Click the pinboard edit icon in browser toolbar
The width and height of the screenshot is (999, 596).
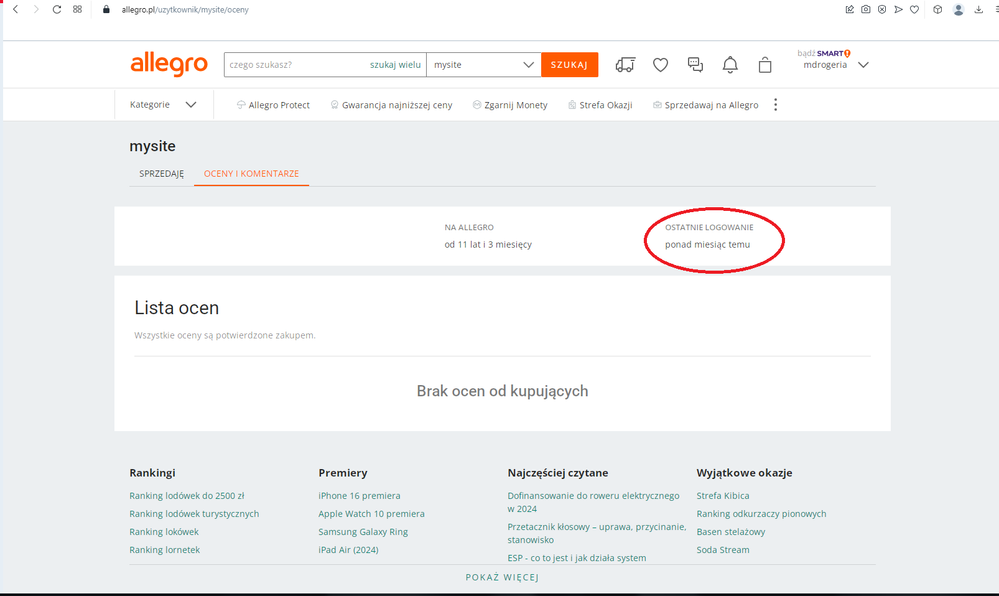(x=849, y=10)
